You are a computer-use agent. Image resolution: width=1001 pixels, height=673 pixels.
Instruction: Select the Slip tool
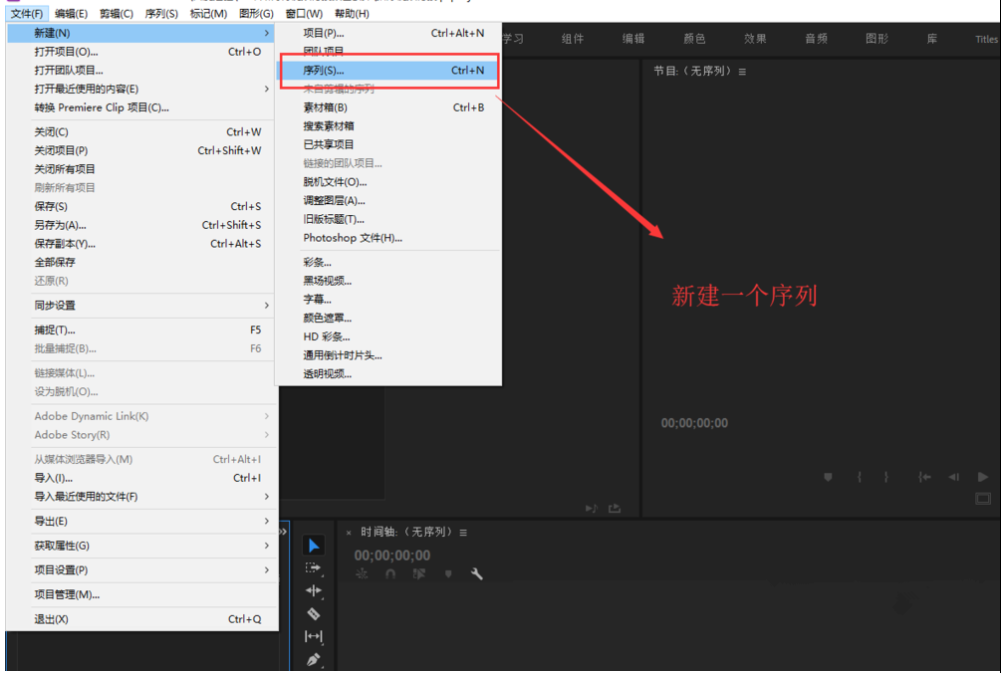coord(316,635)
